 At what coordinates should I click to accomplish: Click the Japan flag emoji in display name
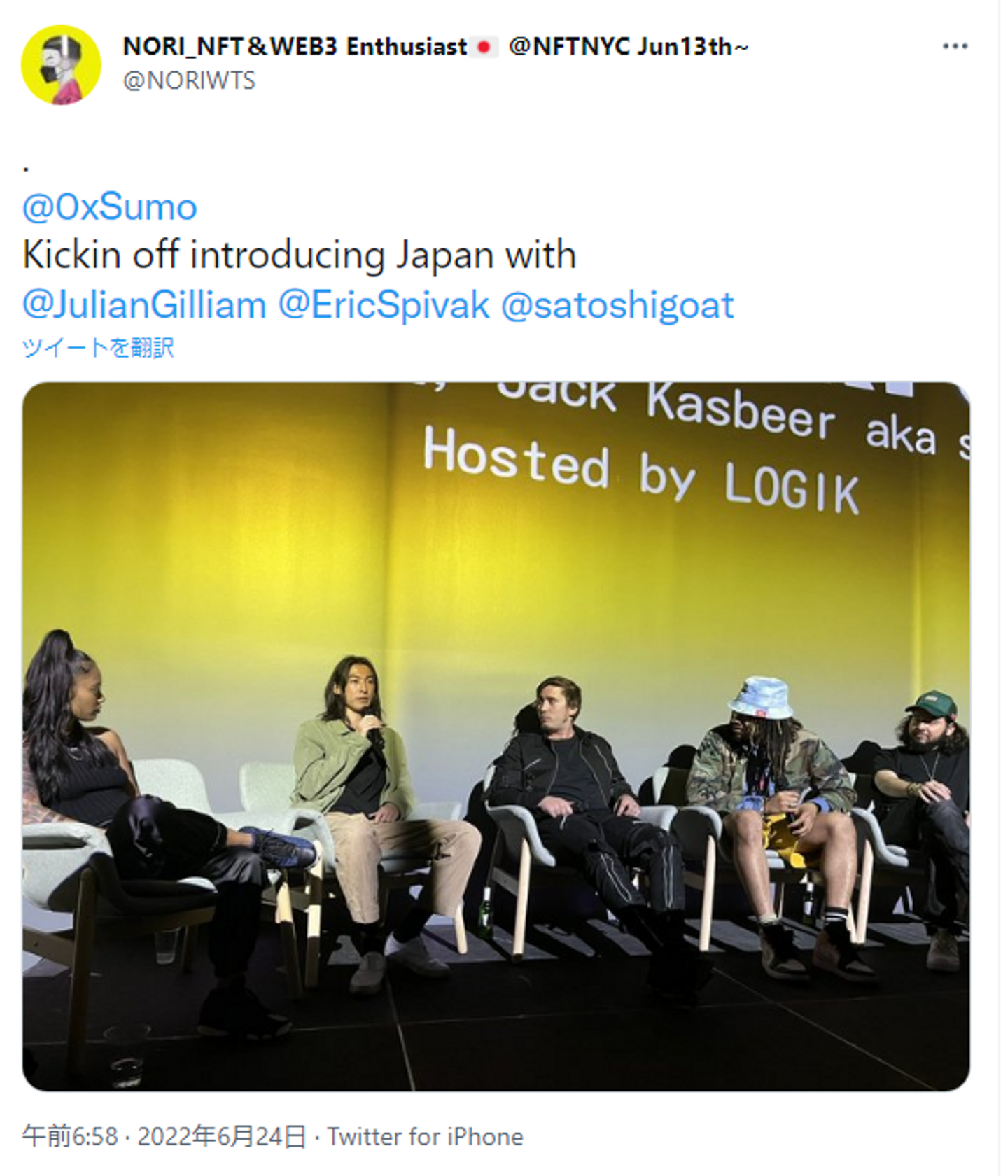[x=484, y=47]
